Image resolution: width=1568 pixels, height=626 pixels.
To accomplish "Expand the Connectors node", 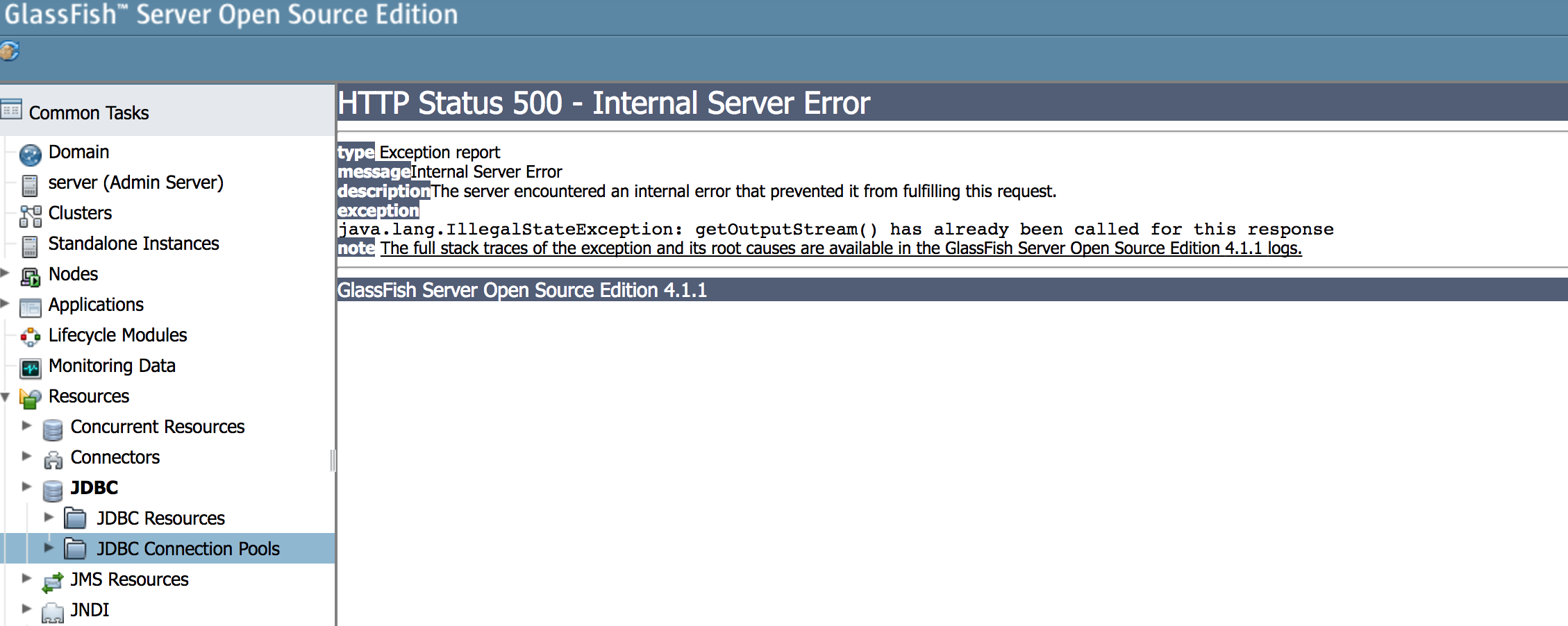I will click(x=27, y=456).
